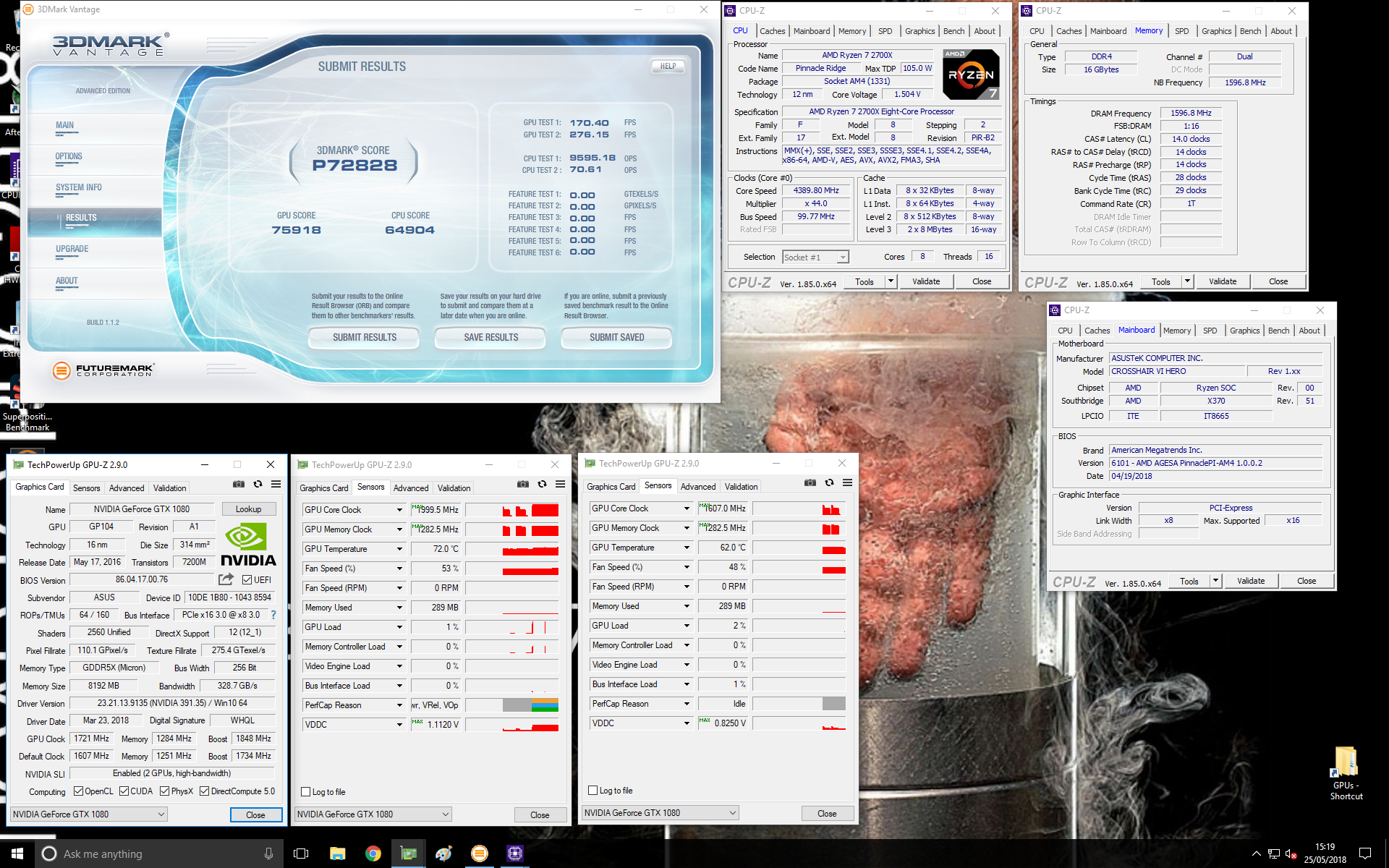This screenshot has width=1389, height=868.
Task: Switch to Advanced tab in left GPU-Z
Action: (127, 488)
